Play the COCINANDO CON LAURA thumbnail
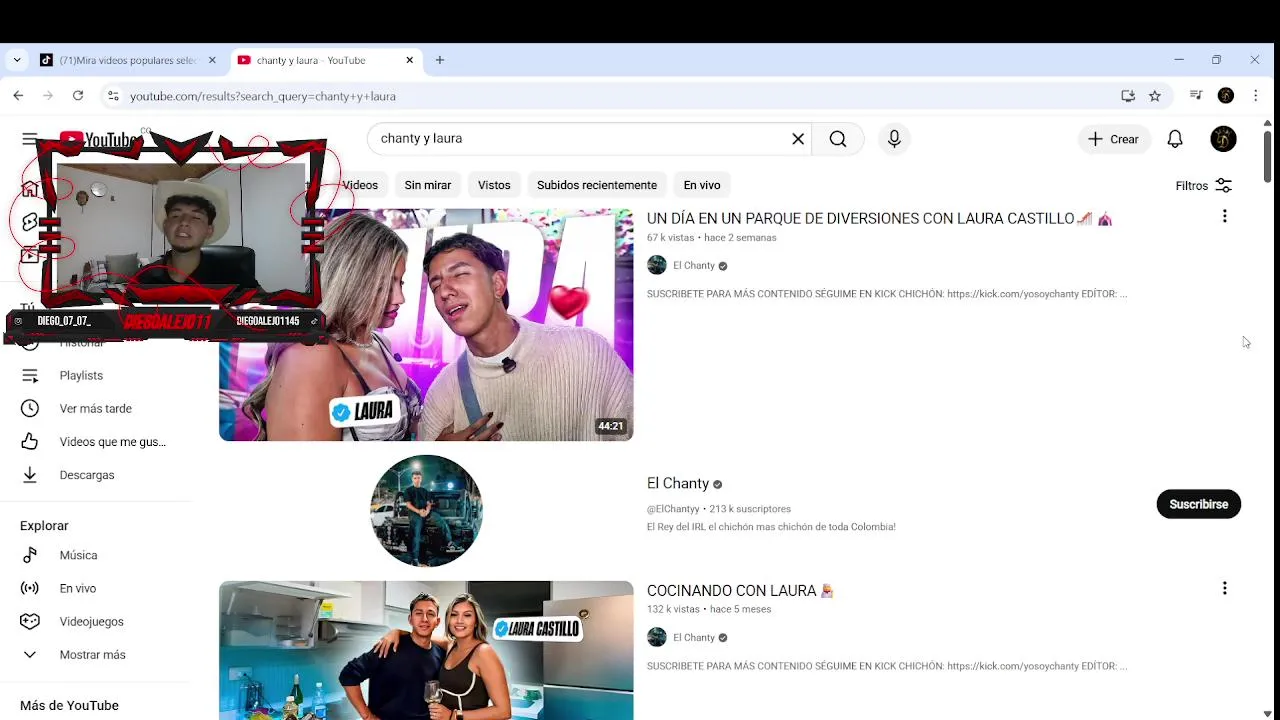The height and width of the screenshot is (720, 1280). 426,650
